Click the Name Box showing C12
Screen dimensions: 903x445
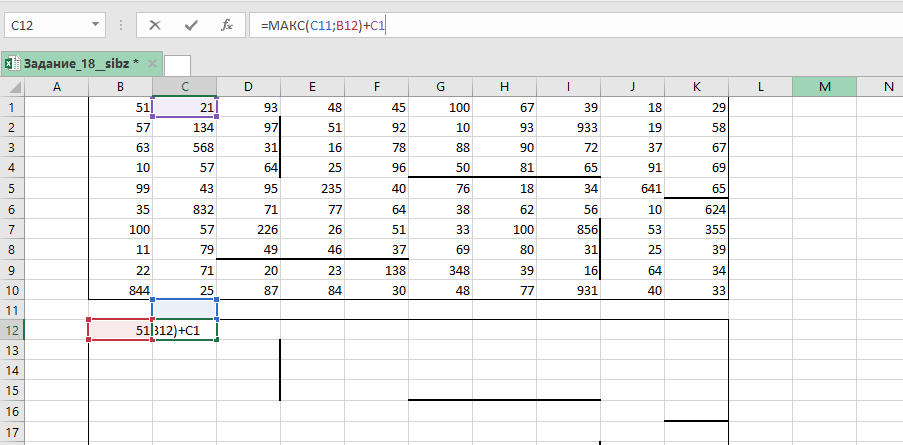(45, 25)
